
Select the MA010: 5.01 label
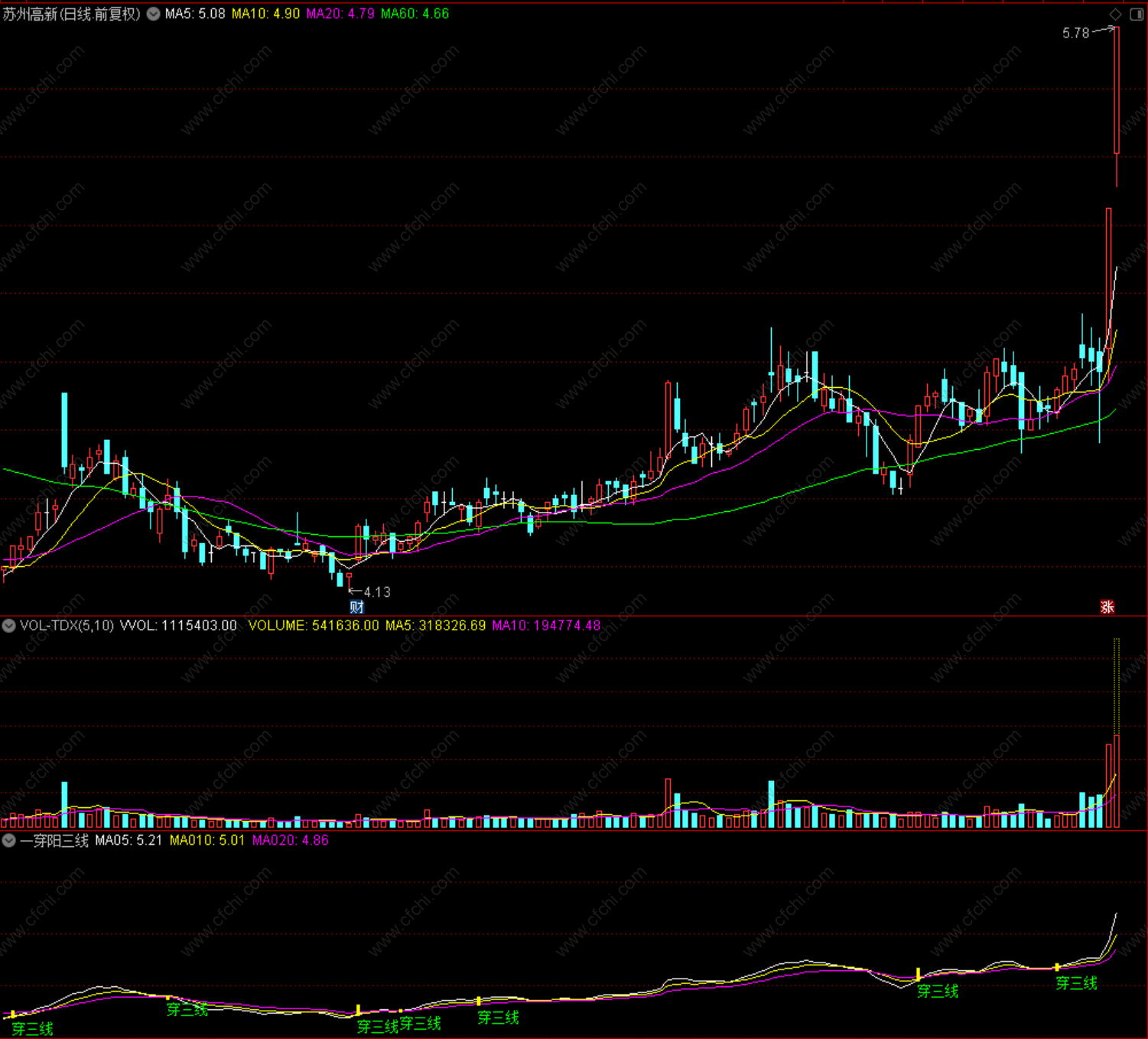click(207, 841)
